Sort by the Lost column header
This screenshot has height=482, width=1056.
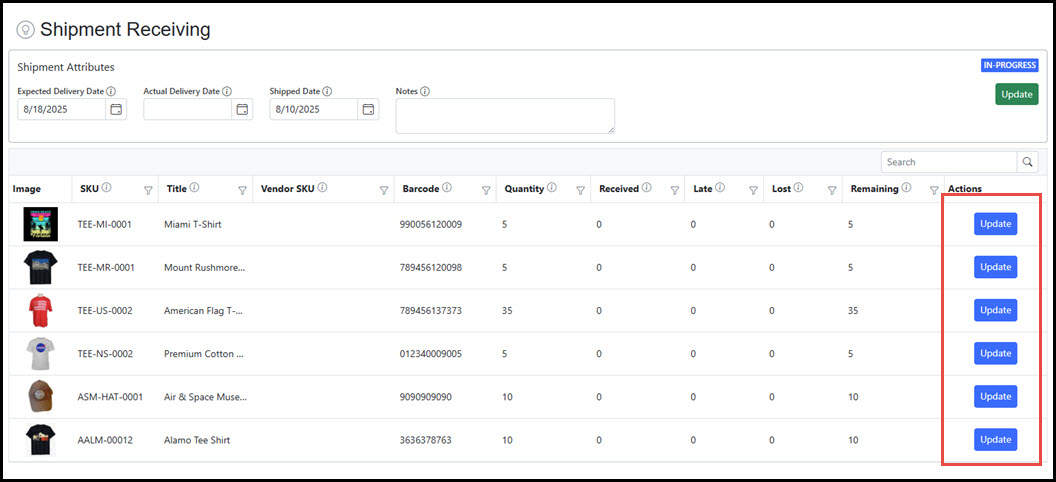coord(781,189)
